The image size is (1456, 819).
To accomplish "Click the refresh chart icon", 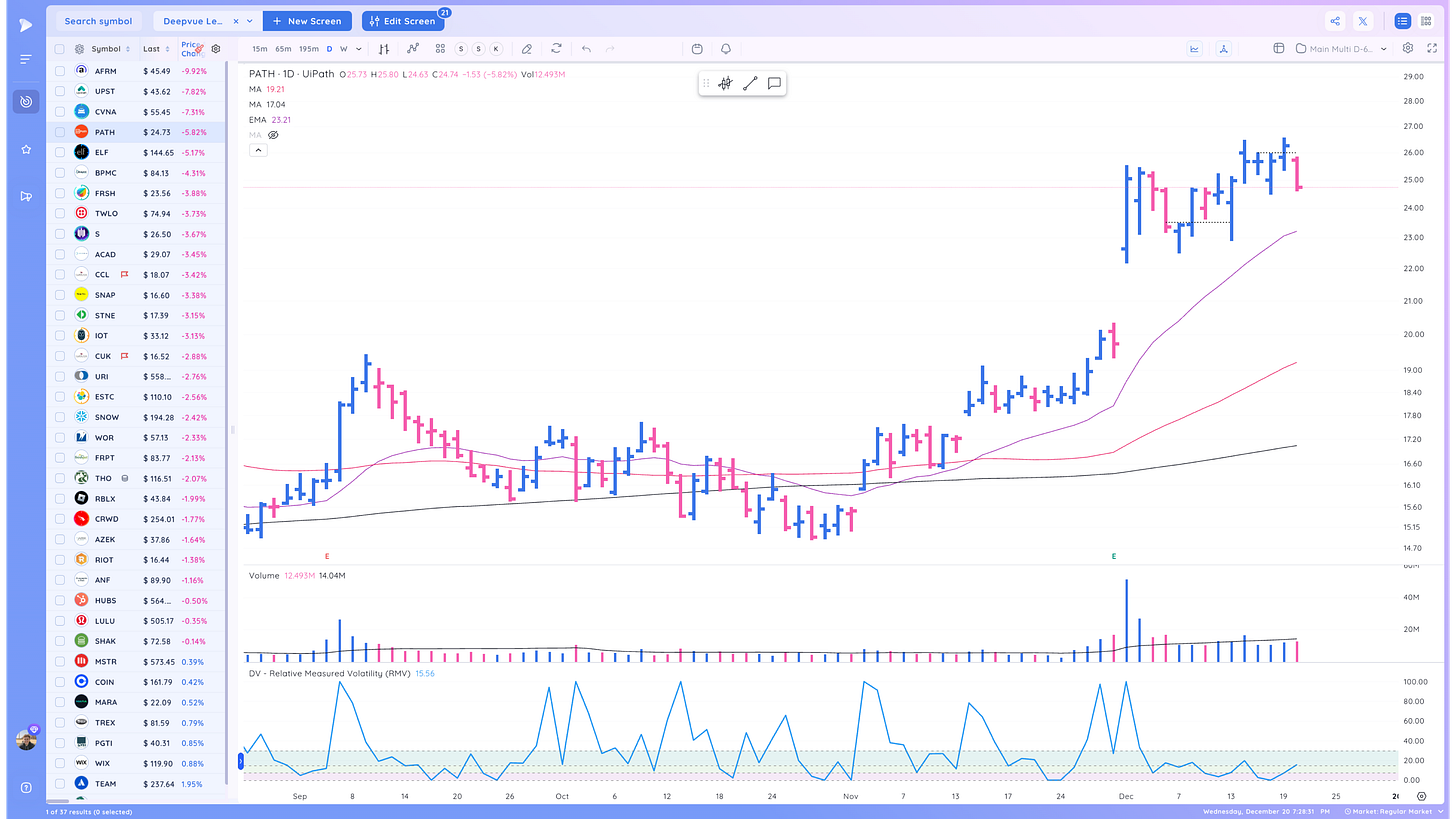I will pyautogui.click(x=556, y=48).
